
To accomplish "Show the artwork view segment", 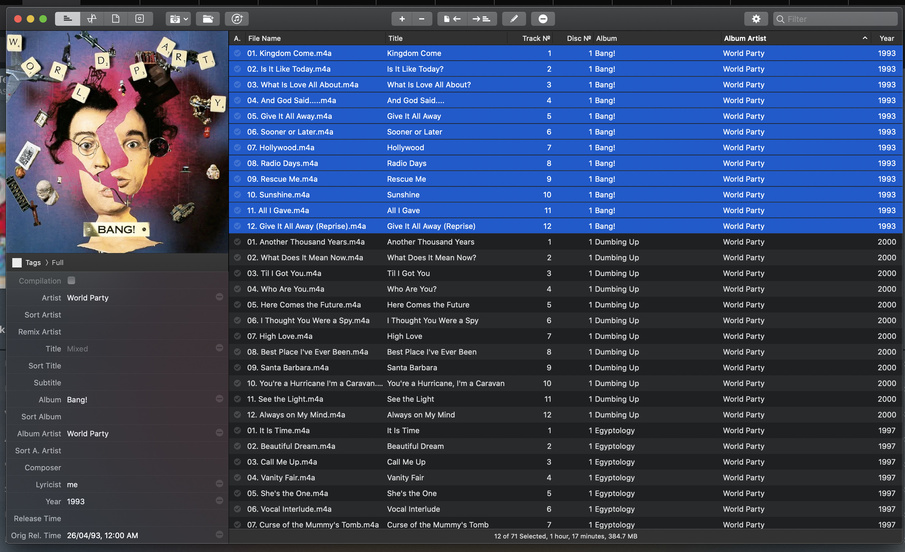I will (x=140, y=19).
